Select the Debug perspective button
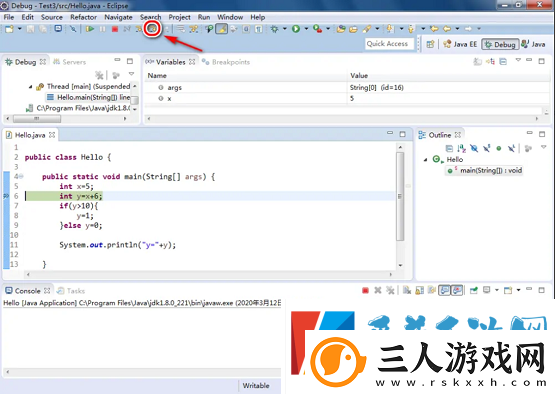This screenshot has height=394, width=555. [500, 44]
